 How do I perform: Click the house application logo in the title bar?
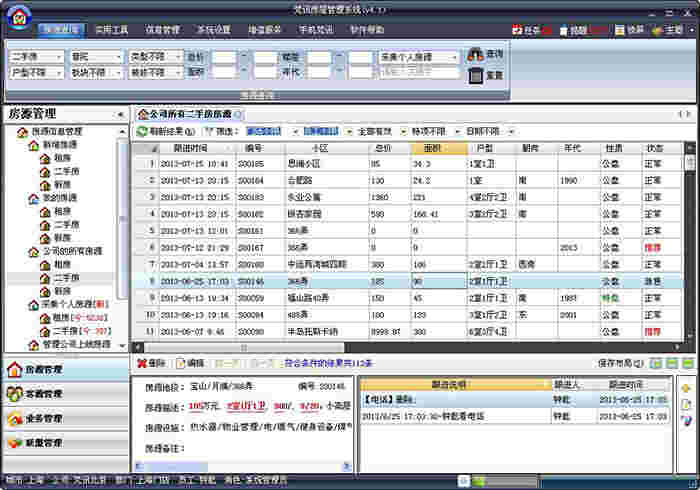click(19, 17)
